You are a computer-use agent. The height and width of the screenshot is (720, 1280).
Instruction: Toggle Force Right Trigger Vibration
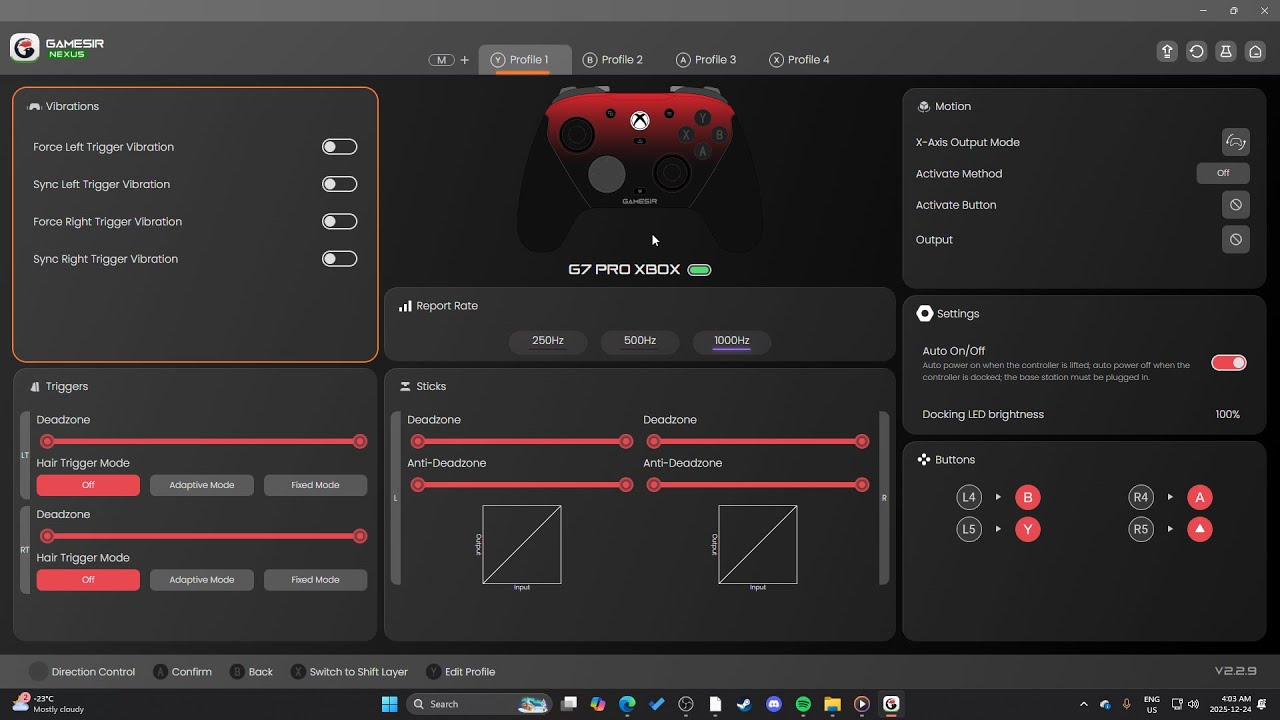(339, 221)
